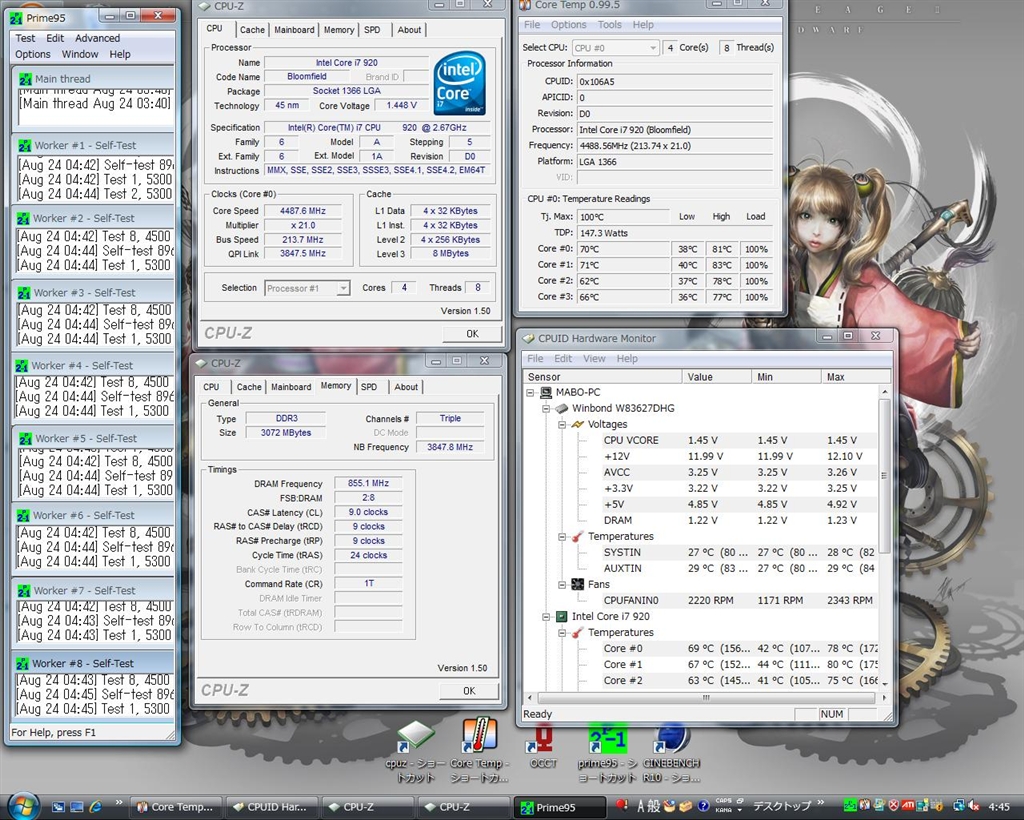Collapse the Fans tree node
Viewport: 1024px width, 820px height.
pyautogui.click(x=562, y=584)
